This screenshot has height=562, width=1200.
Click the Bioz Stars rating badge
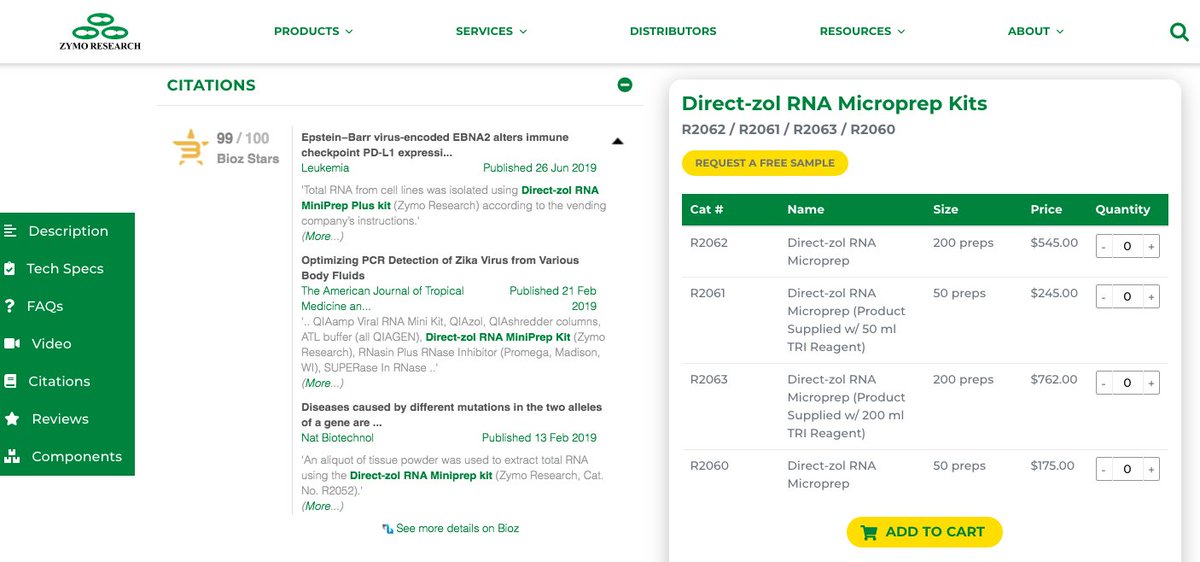click(226, 148)
